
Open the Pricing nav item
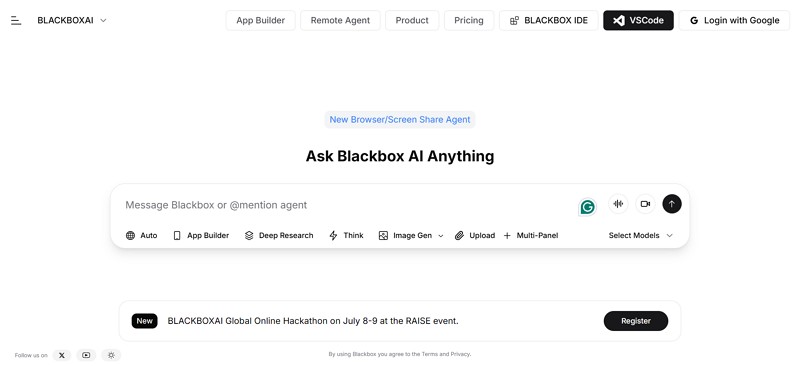[469, 20]
